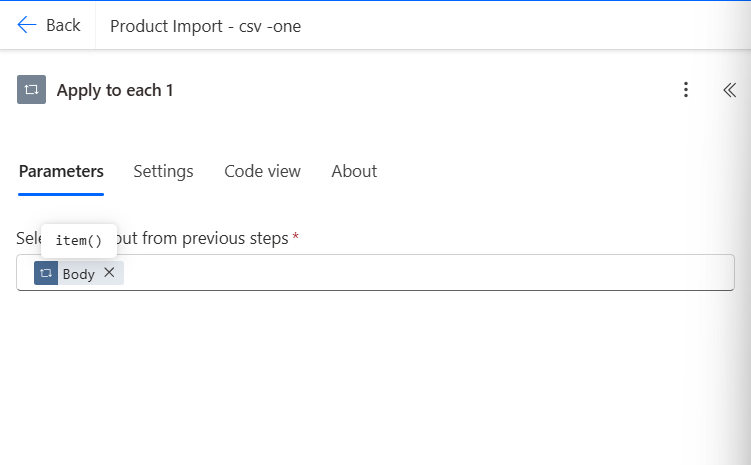The width and height of the screenshot is (751, 465).
Task: Remove the Body token with its X
Action: [109, 272]
